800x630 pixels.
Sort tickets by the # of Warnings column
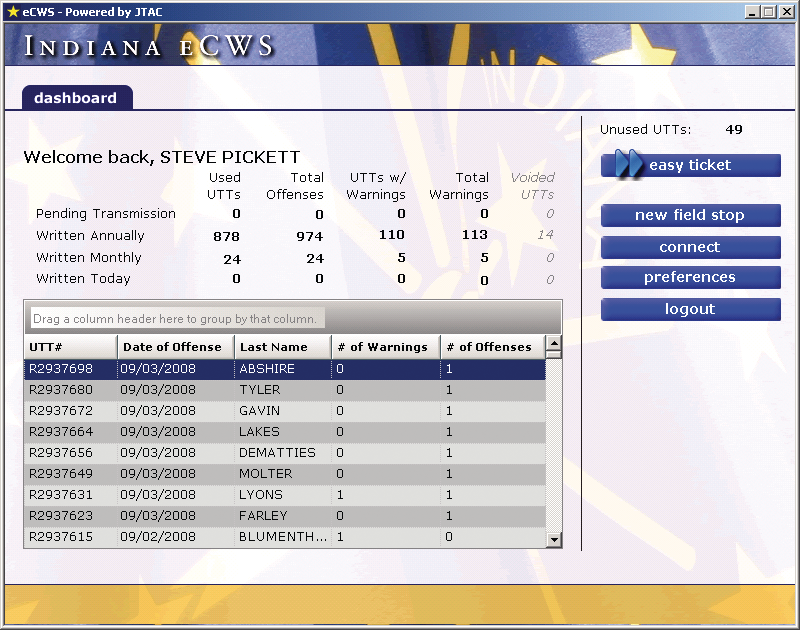click(x=385, y=347)
